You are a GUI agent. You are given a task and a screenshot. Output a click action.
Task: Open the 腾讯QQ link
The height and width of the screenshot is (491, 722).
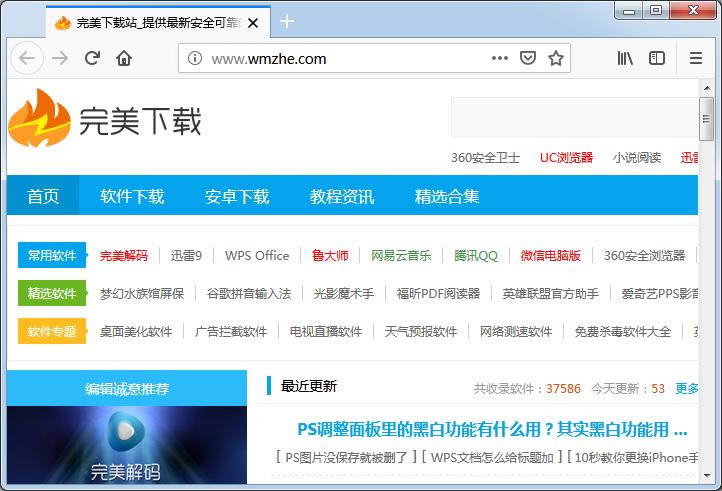point(476,255)
